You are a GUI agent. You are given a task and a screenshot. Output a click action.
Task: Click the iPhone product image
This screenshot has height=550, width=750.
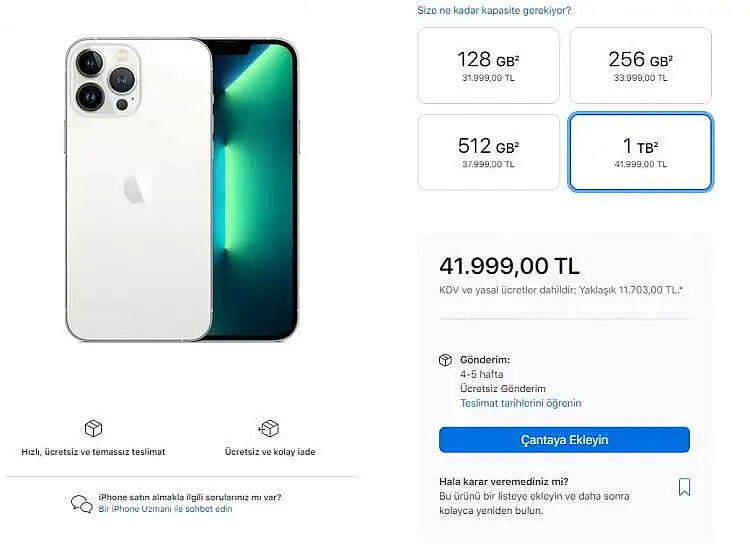pos(182,189)
